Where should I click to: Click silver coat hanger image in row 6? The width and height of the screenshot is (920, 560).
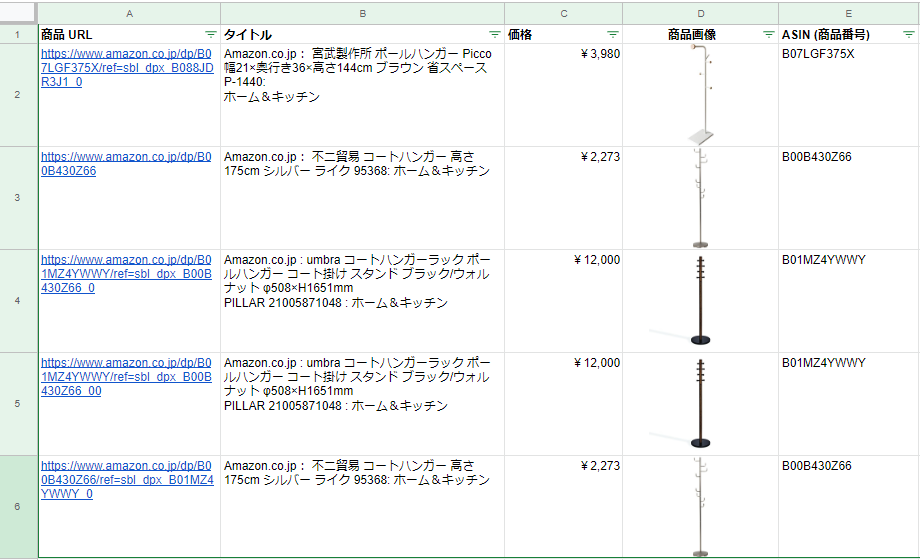(700, 507)
